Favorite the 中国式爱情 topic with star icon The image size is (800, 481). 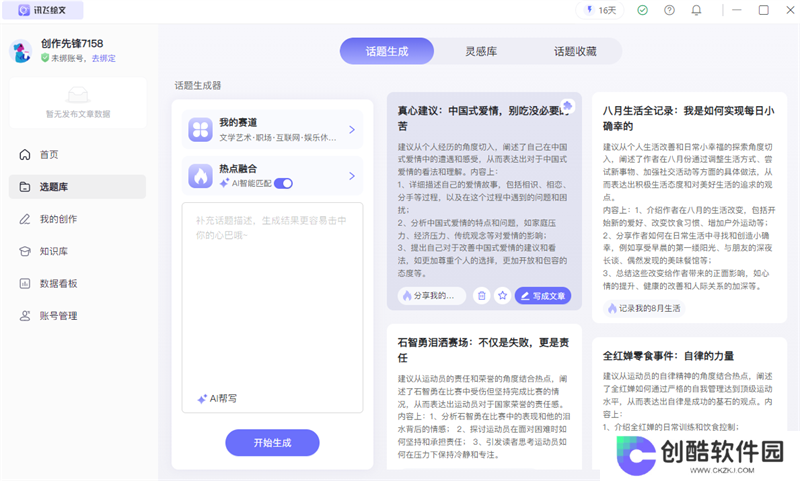tap(503, 296)
